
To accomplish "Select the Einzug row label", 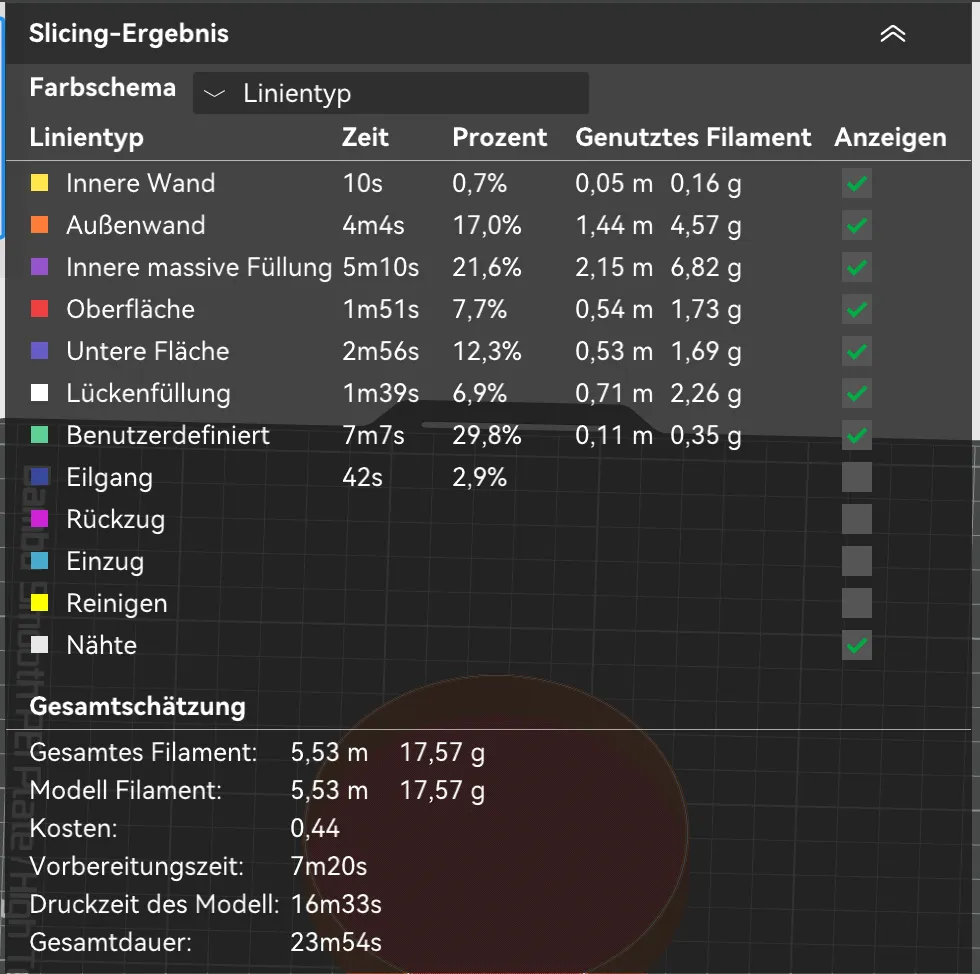I will pyautogui.click(x=105, y=562).
